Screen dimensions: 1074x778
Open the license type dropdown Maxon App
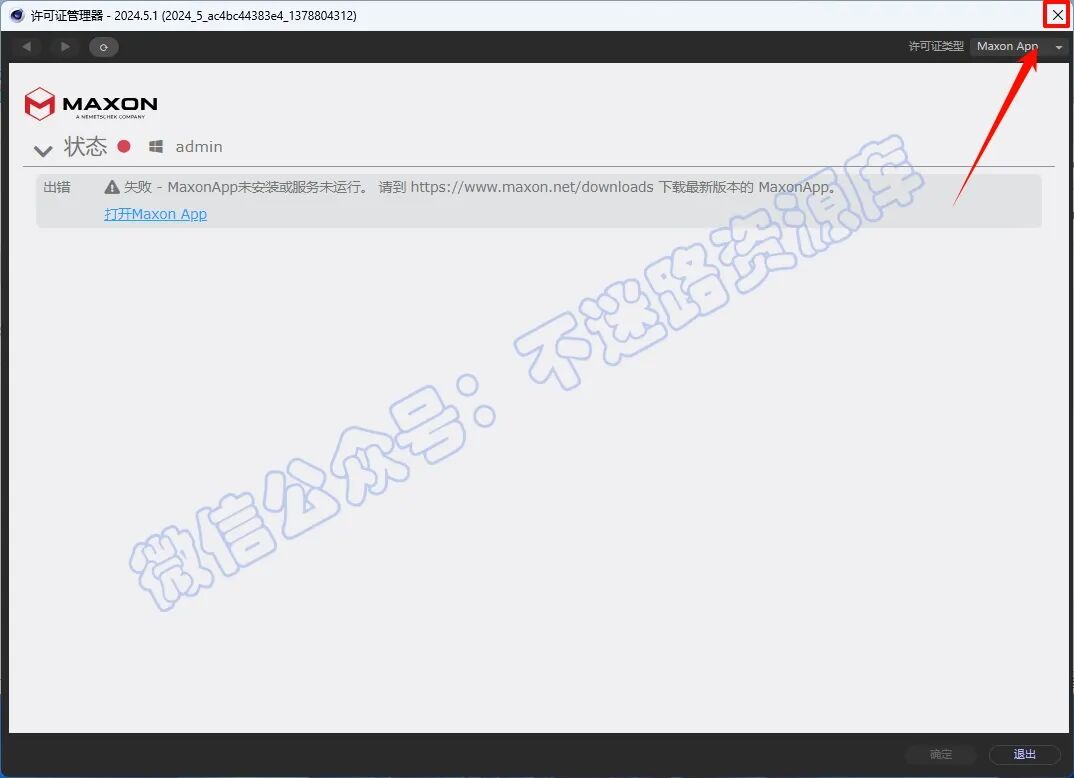(x=1019, y=47)
